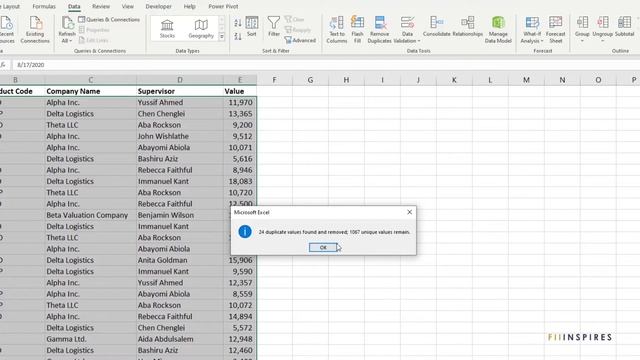Screen dimensions: 640x360
Task: Switch to the Developer tab
Action: pos(158,7)
